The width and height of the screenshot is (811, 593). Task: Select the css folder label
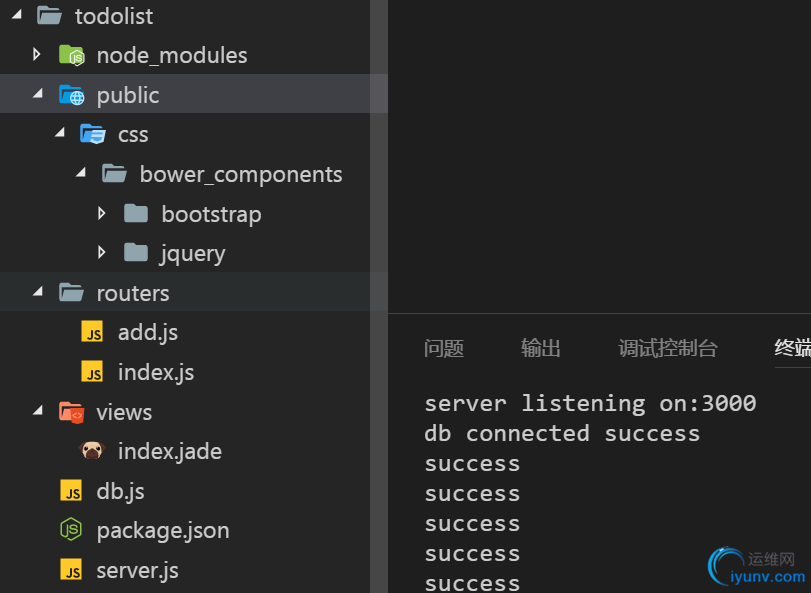click(x=133, y=135)
